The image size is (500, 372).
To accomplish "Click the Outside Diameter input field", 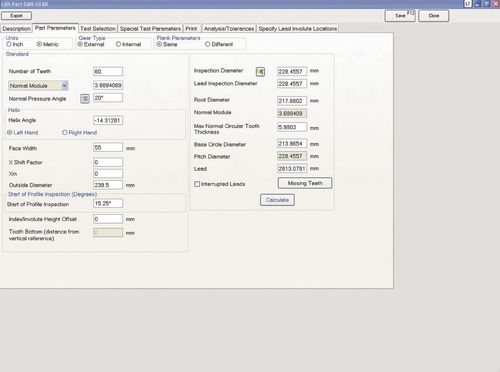I will click(108, 185).
